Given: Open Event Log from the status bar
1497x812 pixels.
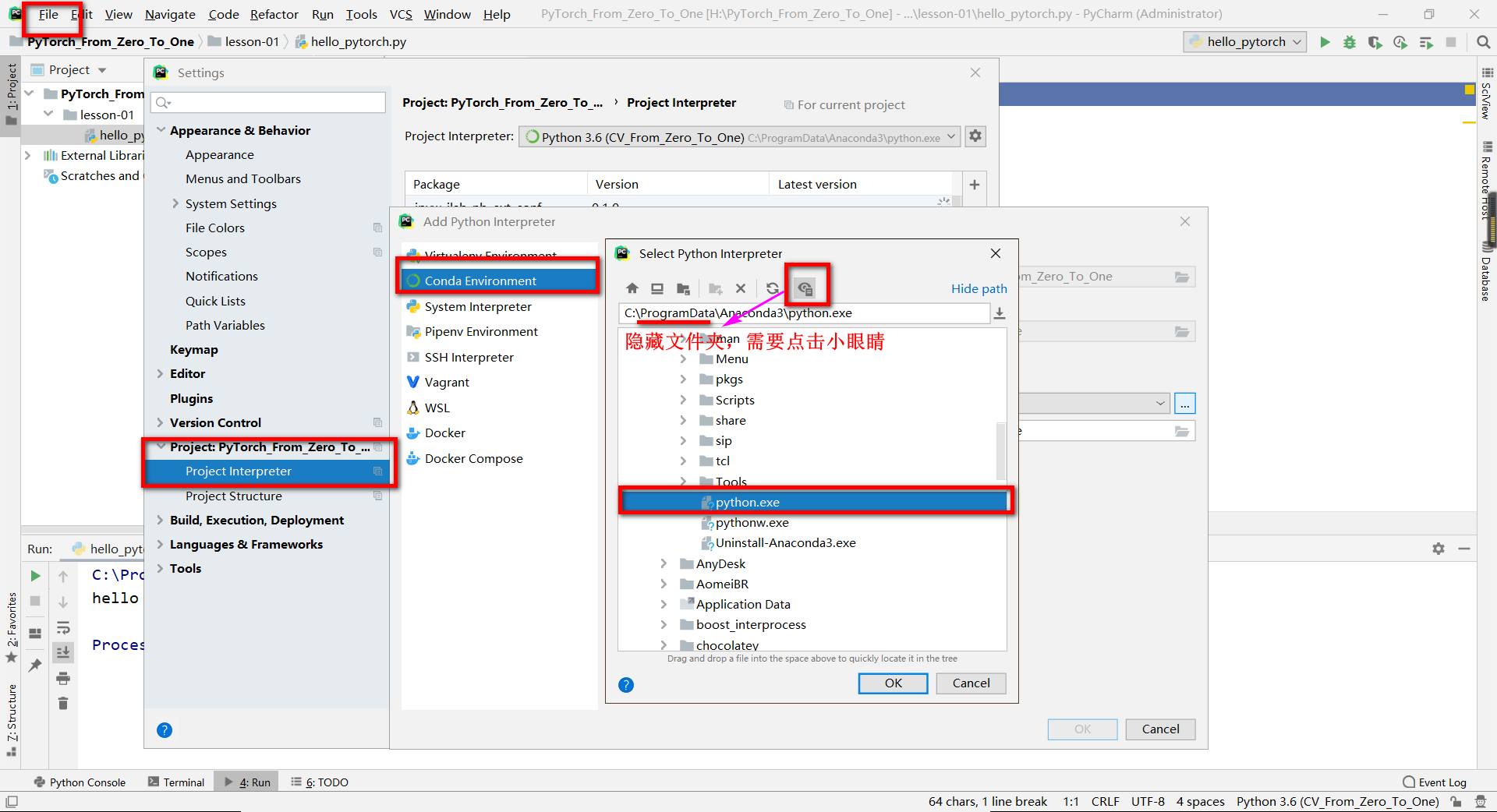Looking at the screenshot, I should coord(1435,782).
